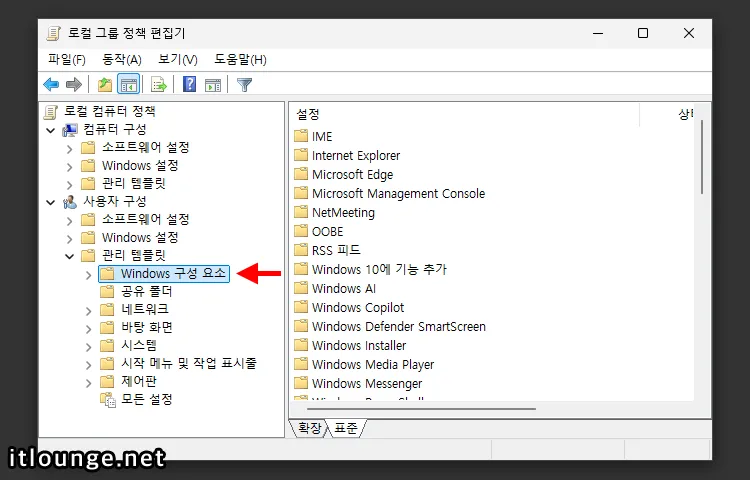Select the Windows Media Player entry

373,364
